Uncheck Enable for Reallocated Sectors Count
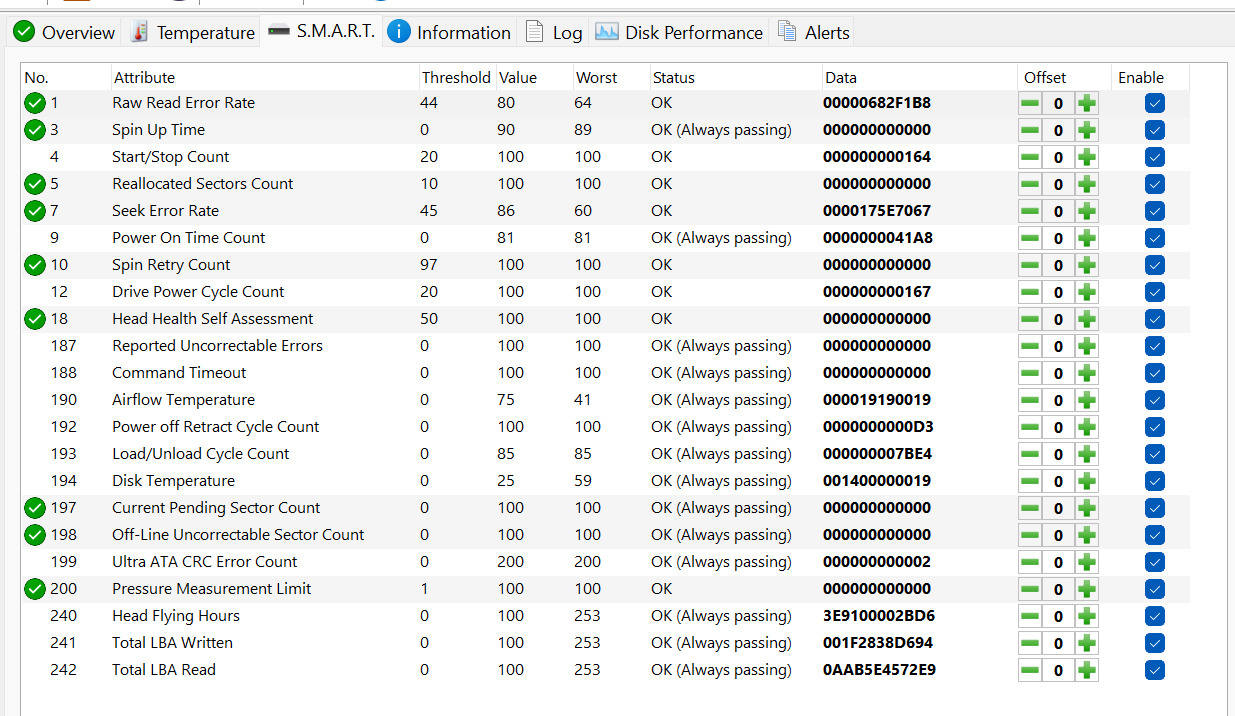Image resolution: width=1235 pixels, height=716 pixels. pyautogui.click(x=1155, y=184)
